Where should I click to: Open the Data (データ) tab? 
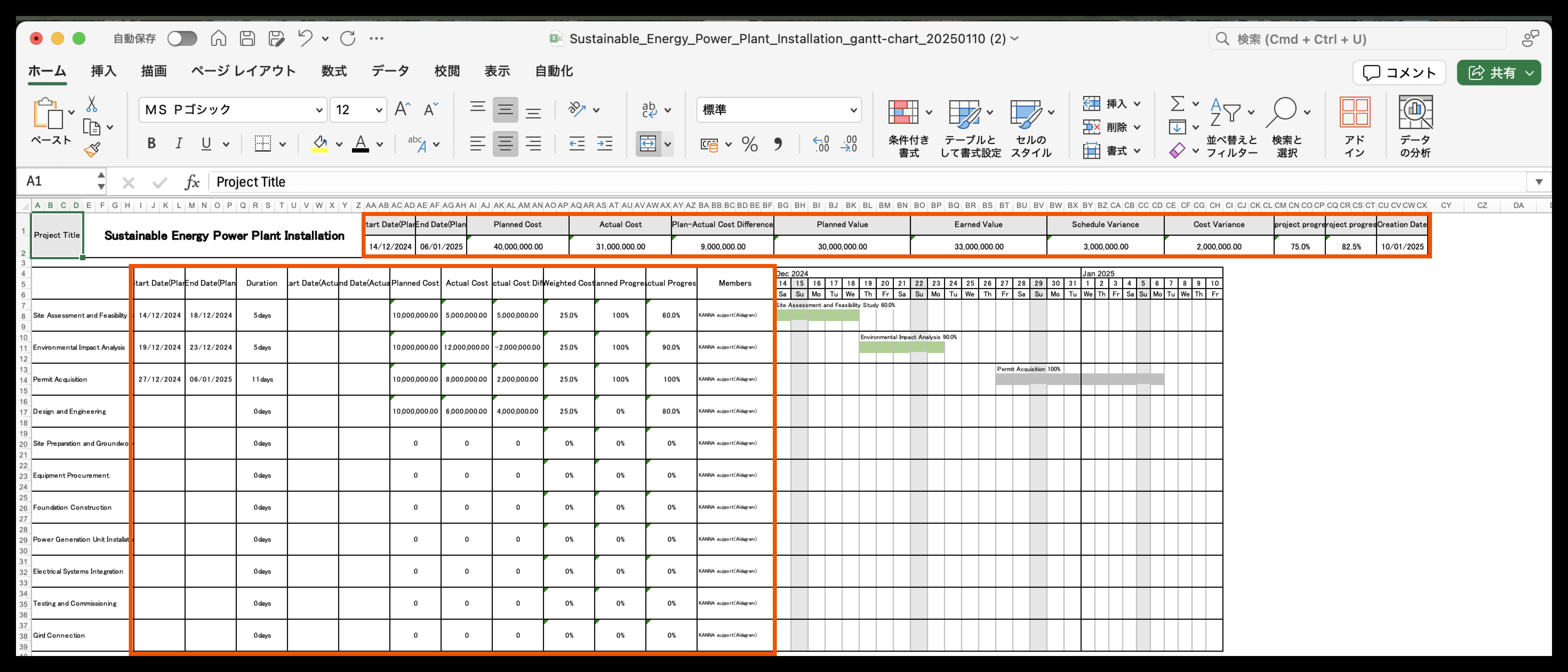[390, 71]
